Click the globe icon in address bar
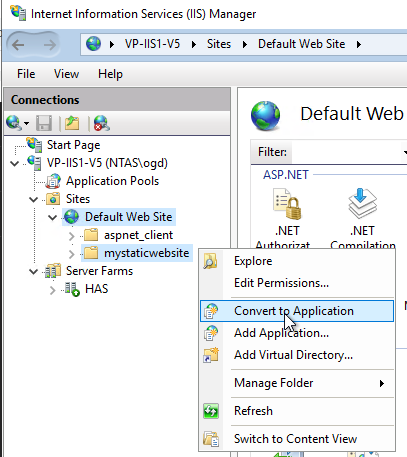The image size is (407, 457). (93, 44)
